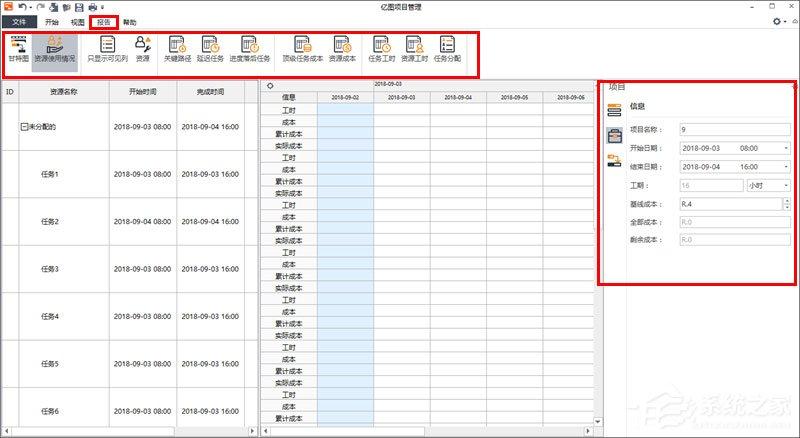Click the 工期 duration field
The image size is (800, 438).
[711, 185]
